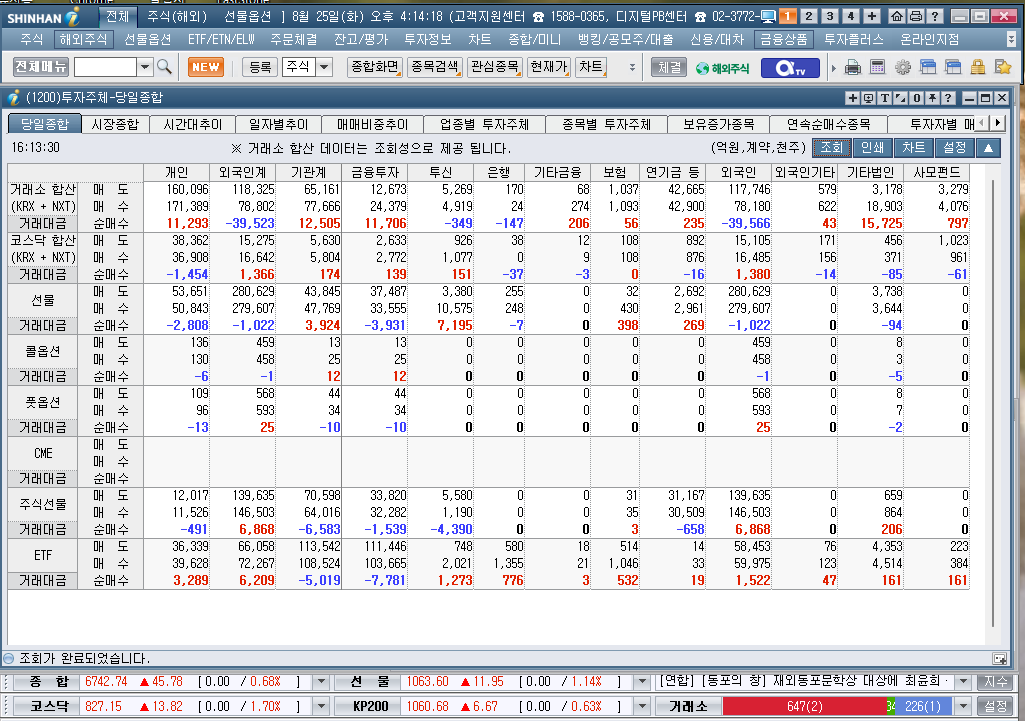Switch to the 매매비중추이 tab
Image resolution: width=1025 pixels, height=721 pixels.
click(x=373, y=124)
